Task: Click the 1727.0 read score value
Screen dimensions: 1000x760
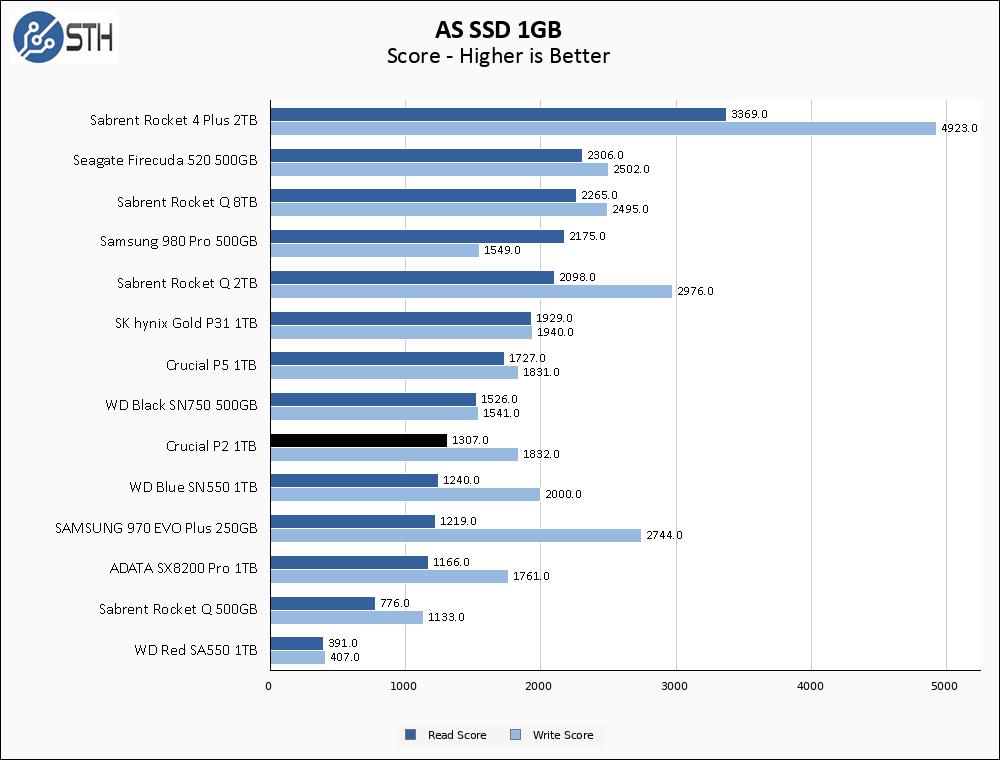Action: tap(527, 358)
